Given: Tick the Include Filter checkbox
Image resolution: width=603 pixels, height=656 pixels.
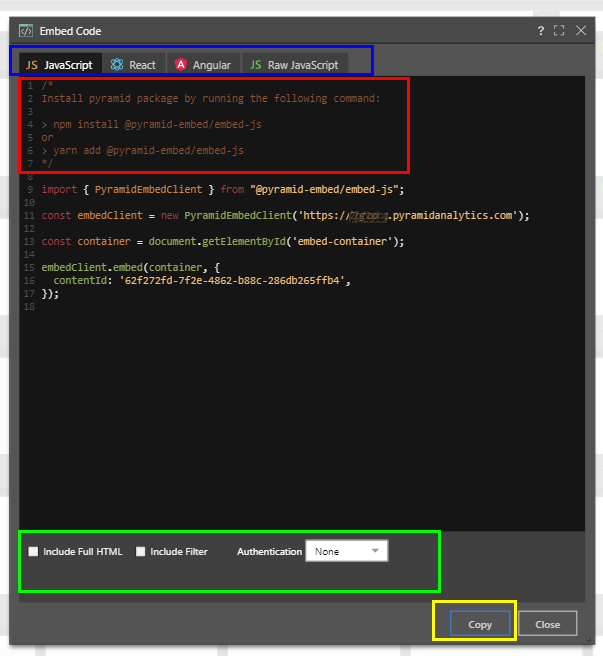Looking at the screenshot, I should tap(141, 551).
